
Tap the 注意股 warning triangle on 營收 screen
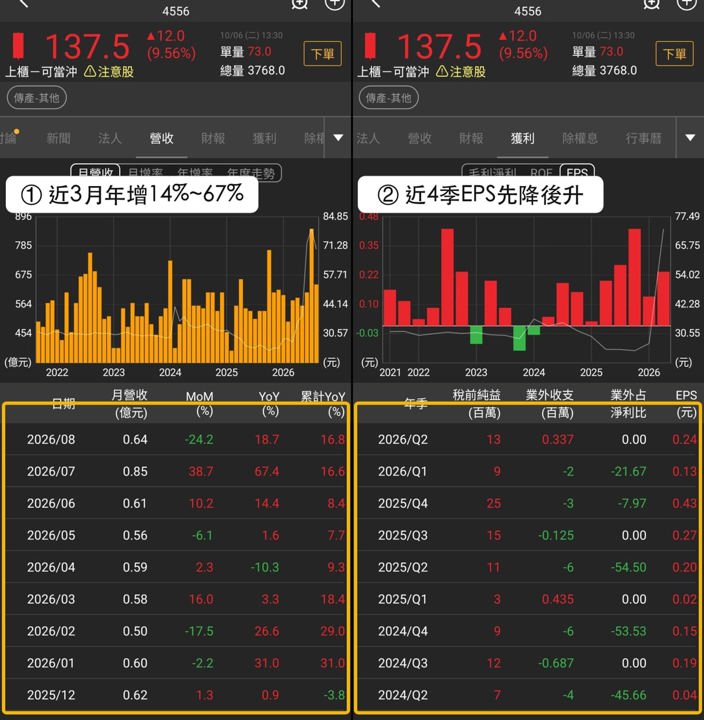(90, 72)
